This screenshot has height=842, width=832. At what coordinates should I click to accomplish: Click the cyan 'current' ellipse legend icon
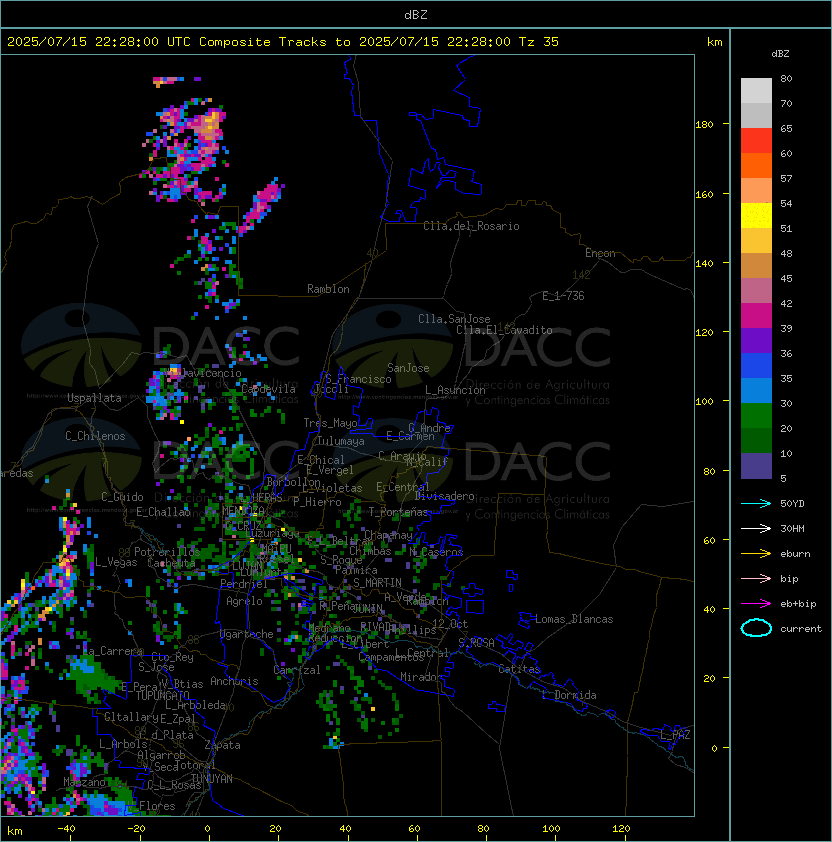756,628
